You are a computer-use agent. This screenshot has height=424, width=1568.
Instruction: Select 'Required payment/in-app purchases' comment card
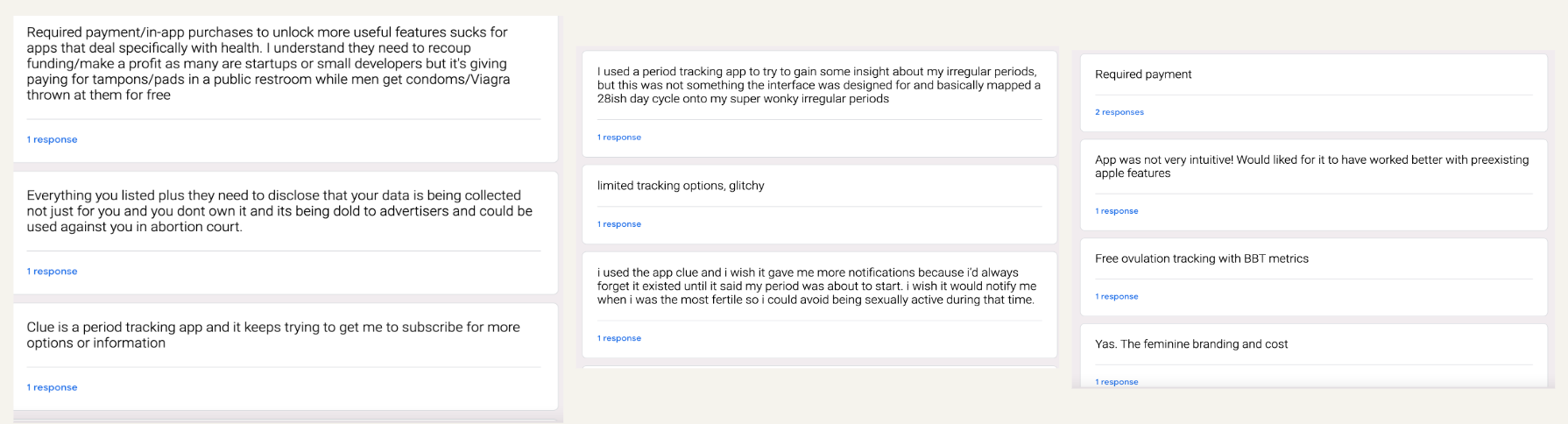286,88
